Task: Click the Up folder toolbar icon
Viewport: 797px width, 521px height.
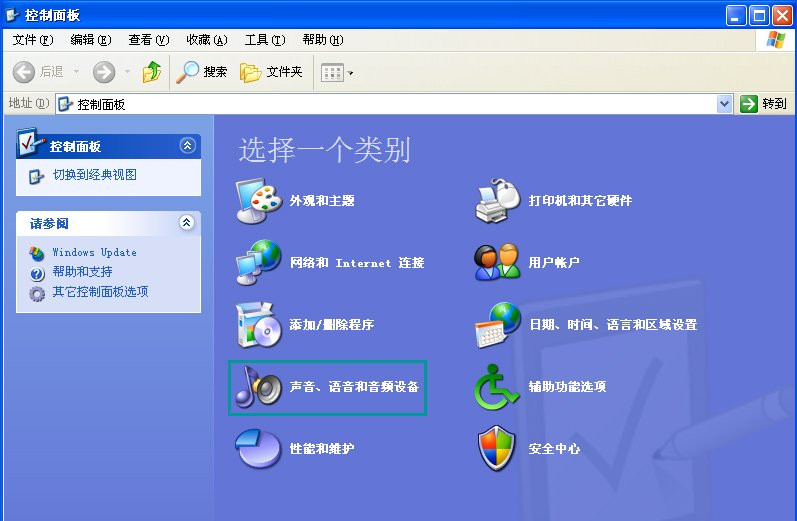Action: coord(151,72)
